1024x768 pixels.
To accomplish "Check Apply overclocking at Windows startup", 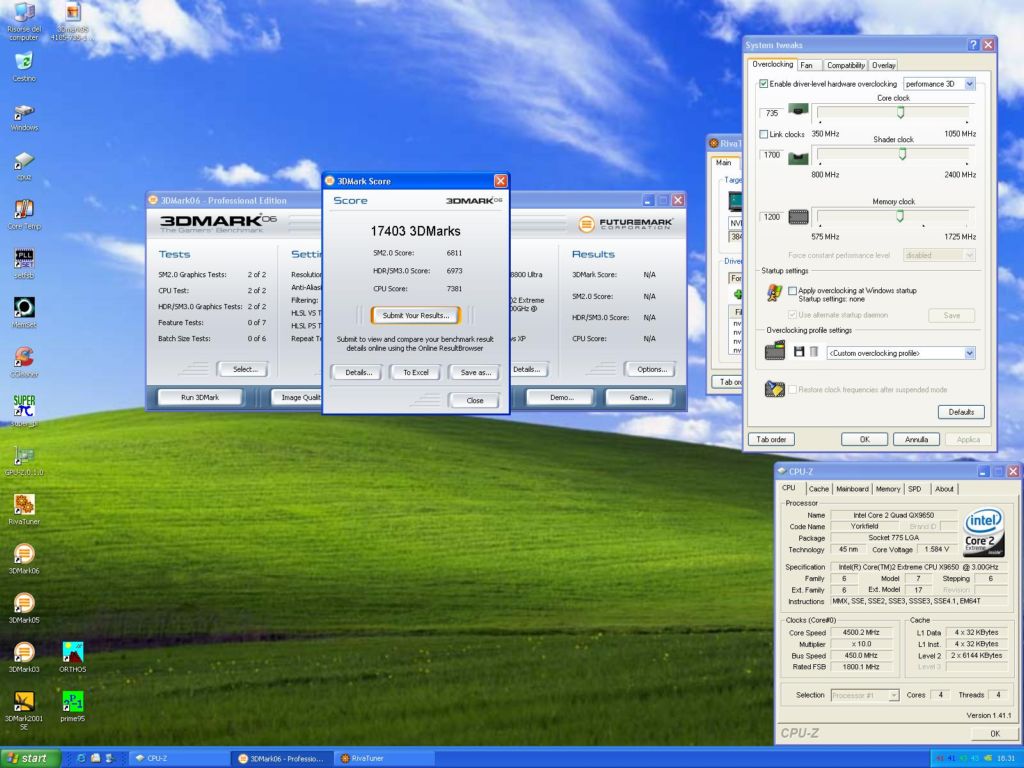I will 792,291.
